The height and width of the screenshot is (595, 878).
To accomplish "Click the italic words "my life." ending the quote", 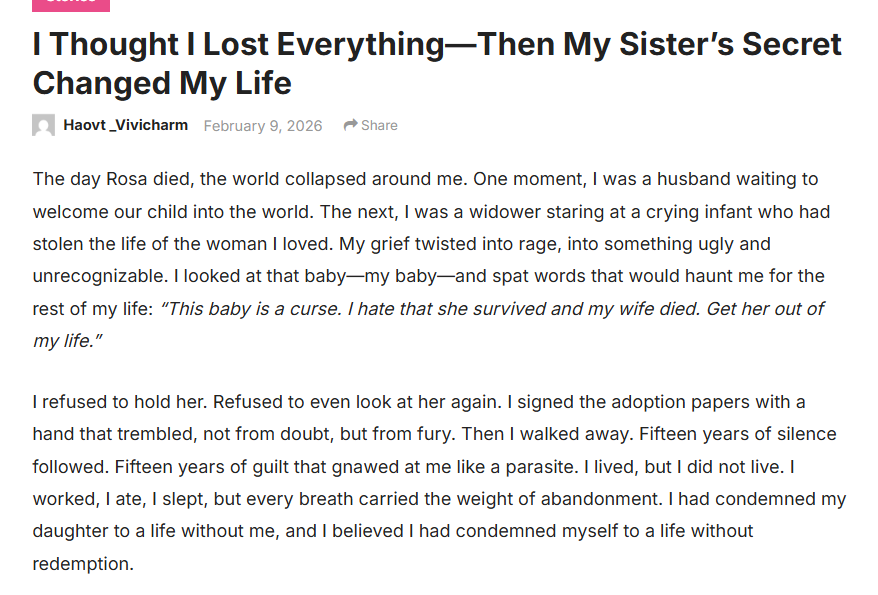I will pos(68,340).
